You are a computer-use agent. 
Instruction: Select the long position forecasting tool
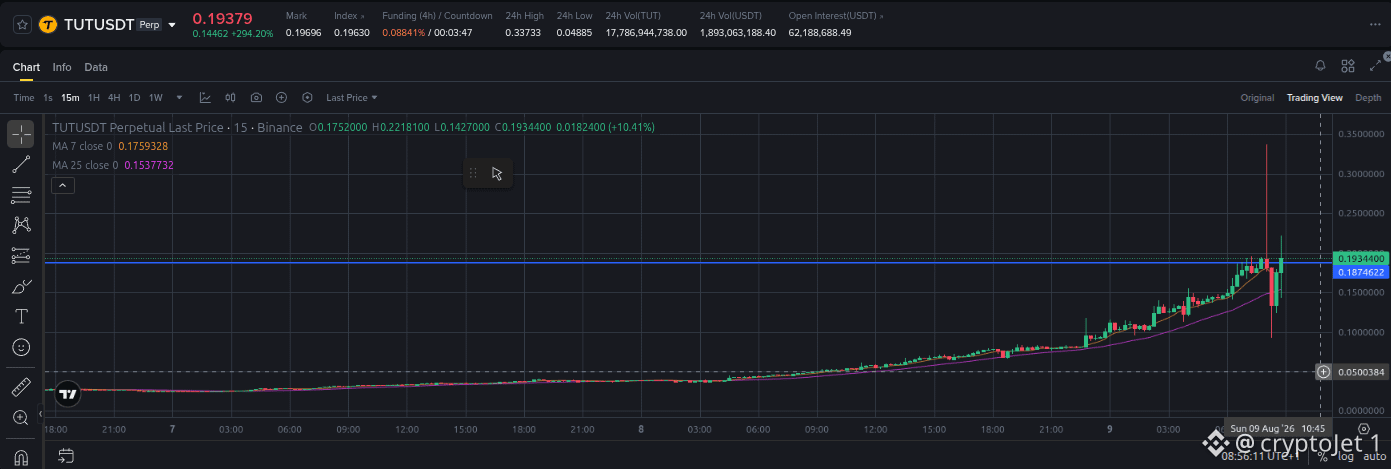coord(21,255)
